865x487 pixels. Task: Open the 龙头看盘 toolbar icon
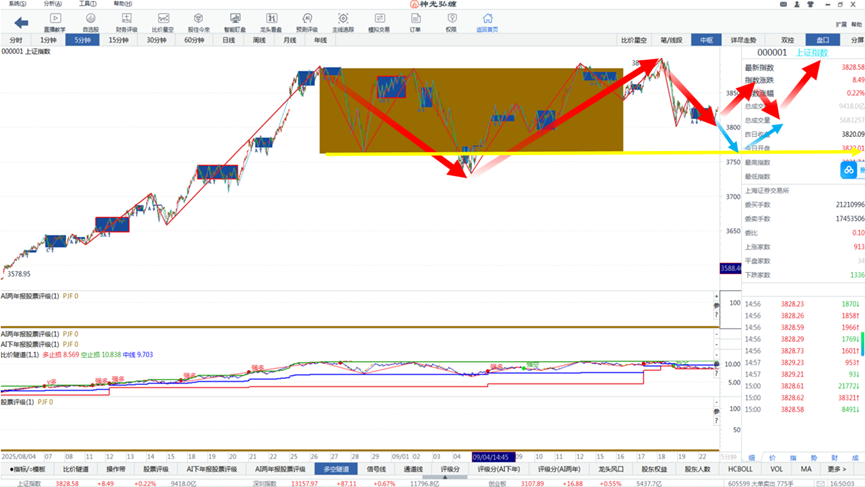pos(270,18)
